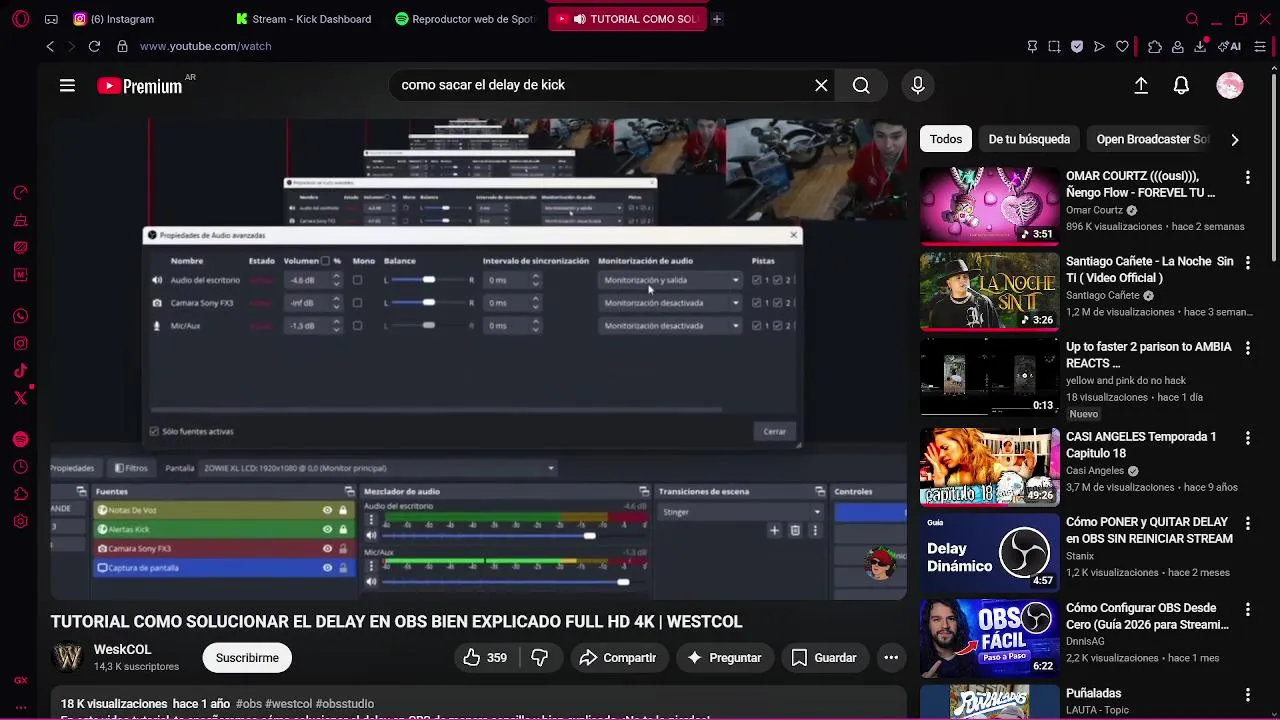The height and width of the screenshot is (720, 1280).
Task: Click the WeskCOL channel avatar
Action: pyautogui.click(x=68, y=657)
